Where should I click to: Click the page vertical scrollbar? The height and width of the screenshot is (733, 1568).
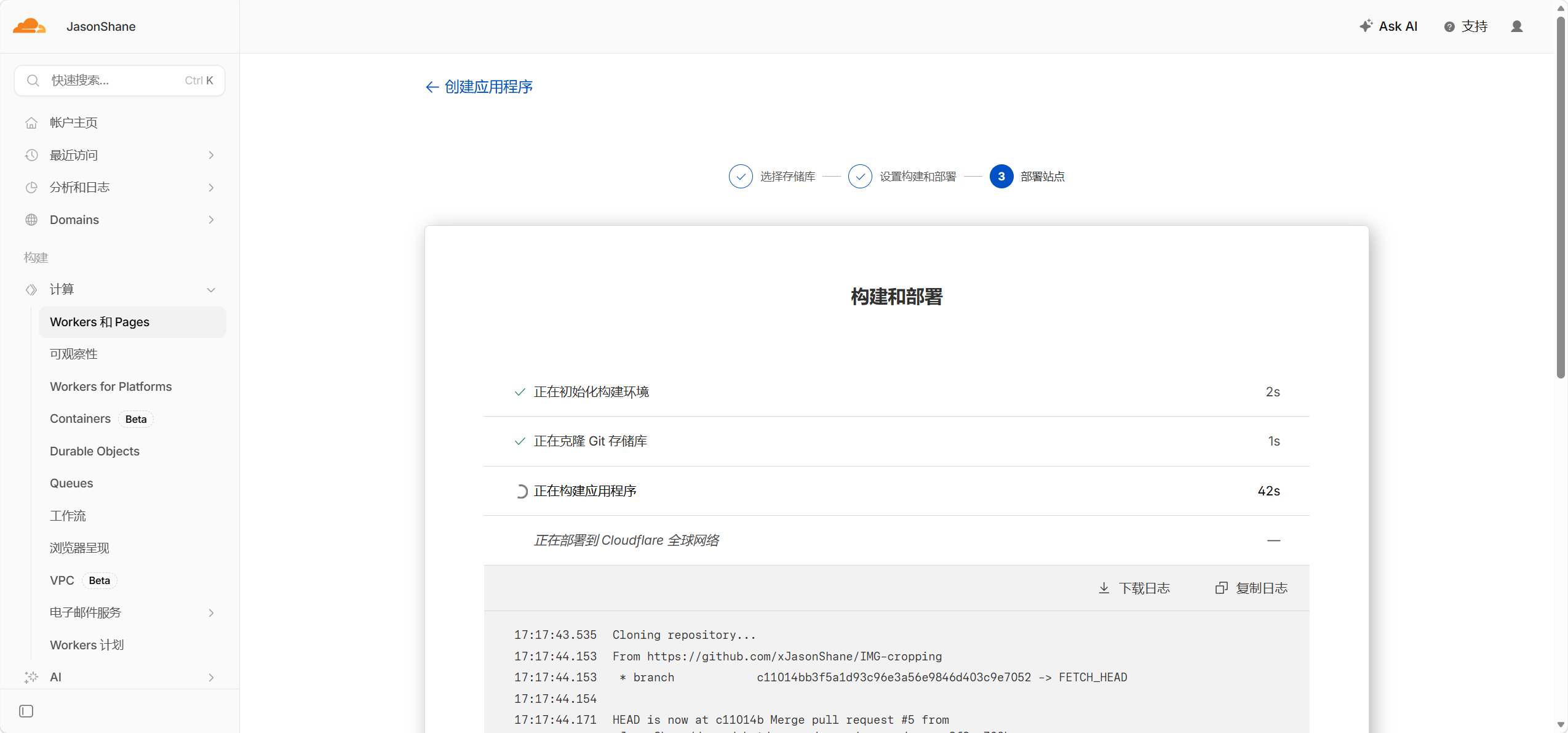[x=1561, y=197]
